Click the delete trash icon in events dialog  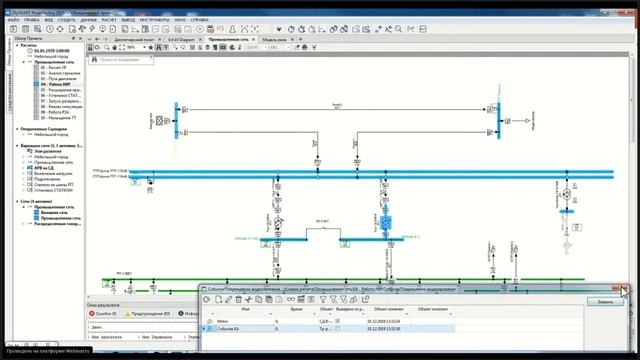click(x=238, y=300)
